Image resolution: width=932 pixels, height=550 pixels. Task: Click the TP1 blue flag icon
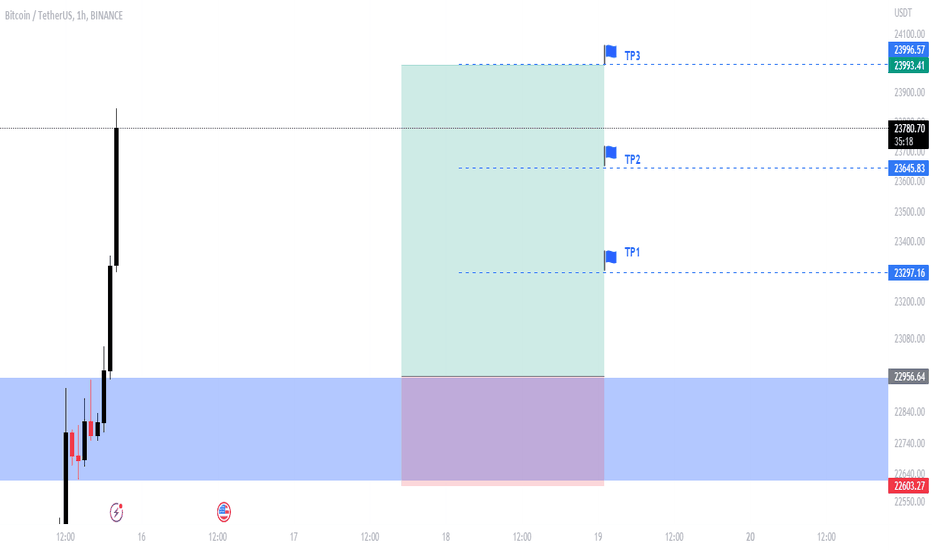point(610,257)
